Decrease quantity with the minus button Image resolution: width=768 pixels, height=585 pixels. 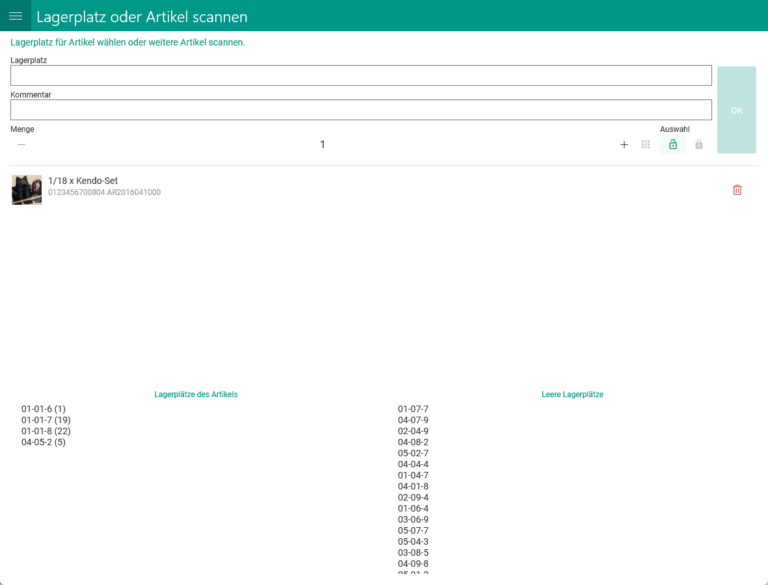click(x=21, y=145)
